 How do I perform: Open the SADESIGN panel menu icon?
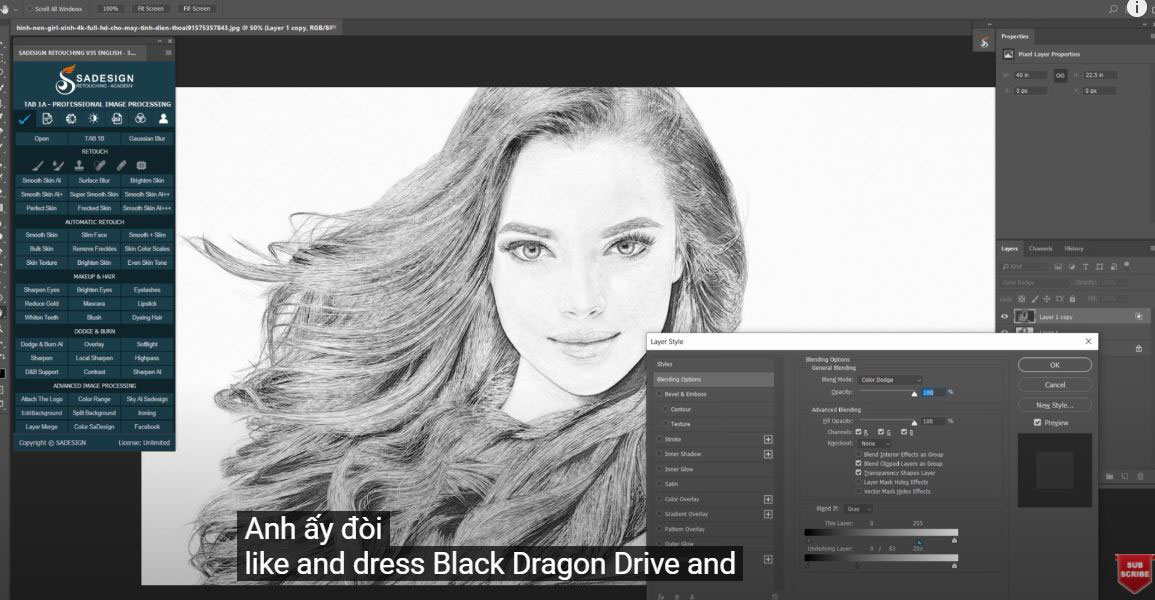click(168, 53)
